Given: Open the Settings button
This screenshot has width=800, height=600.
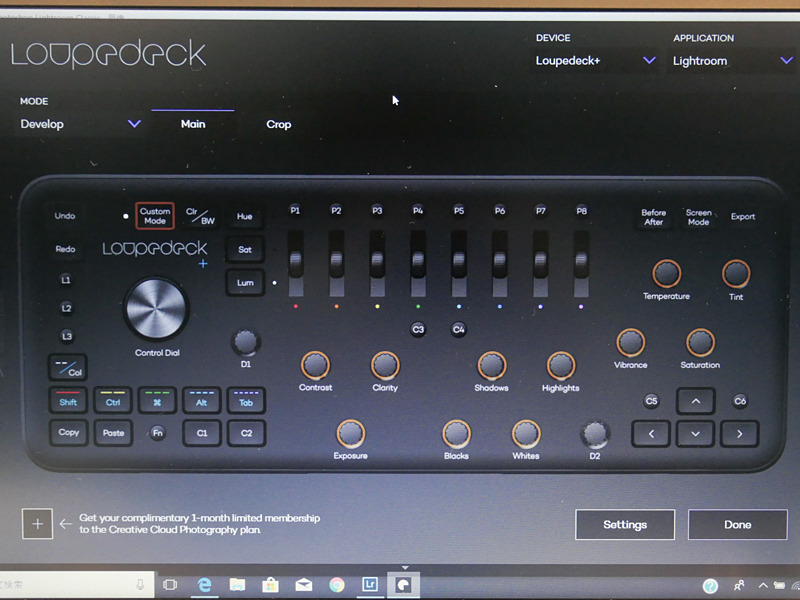Looking at the screenshot, I should coord(625,524).
